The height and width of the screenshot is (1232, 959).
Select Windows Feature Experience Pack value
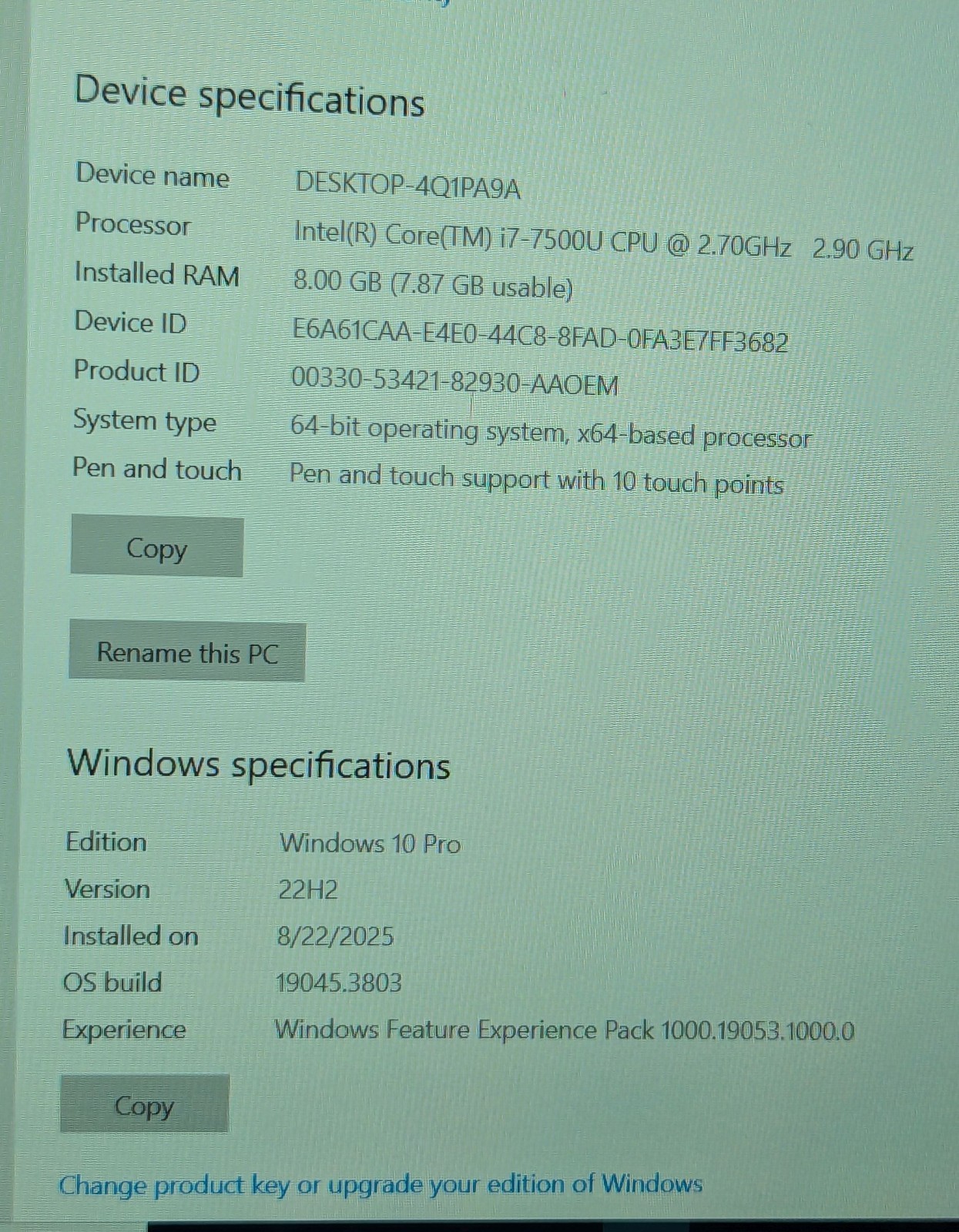pyautogui.click(x=565, y=1030)
